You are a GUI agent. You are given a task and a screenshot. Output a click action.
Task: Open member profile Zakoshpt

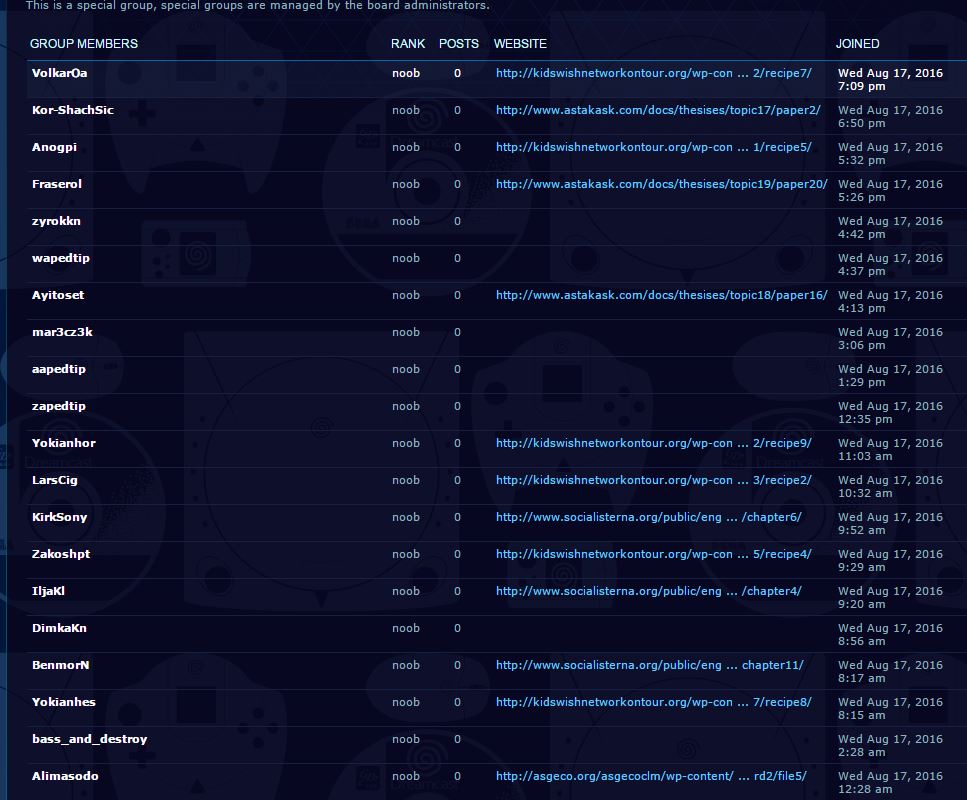(61, 555)
